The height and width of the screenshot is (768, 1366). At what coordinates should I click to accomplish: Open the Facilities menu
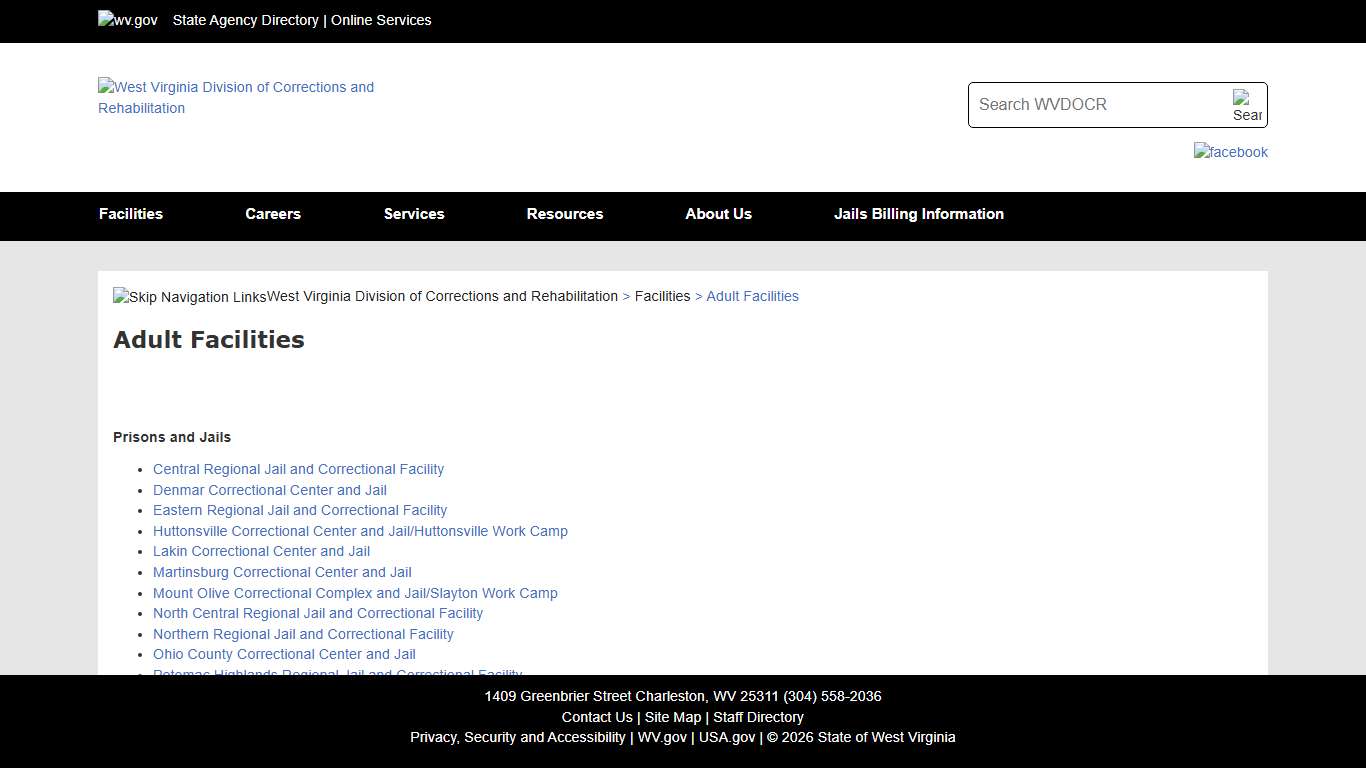coord(131,214)
